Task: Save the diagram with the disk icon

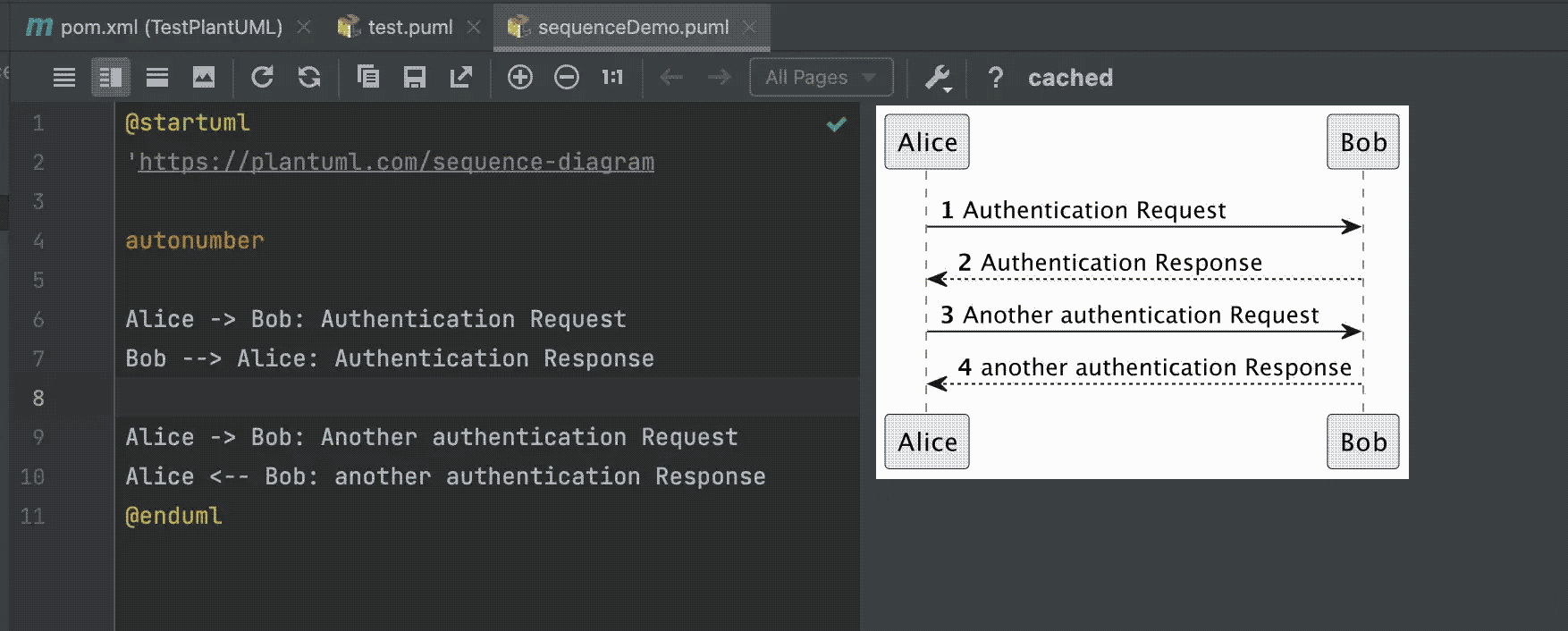Action: [414, 78]
